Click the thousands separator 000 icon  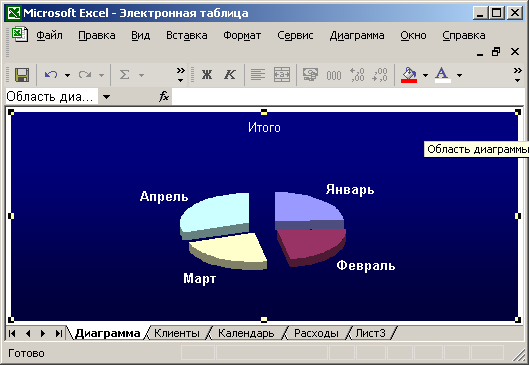[x=334, y=75]
